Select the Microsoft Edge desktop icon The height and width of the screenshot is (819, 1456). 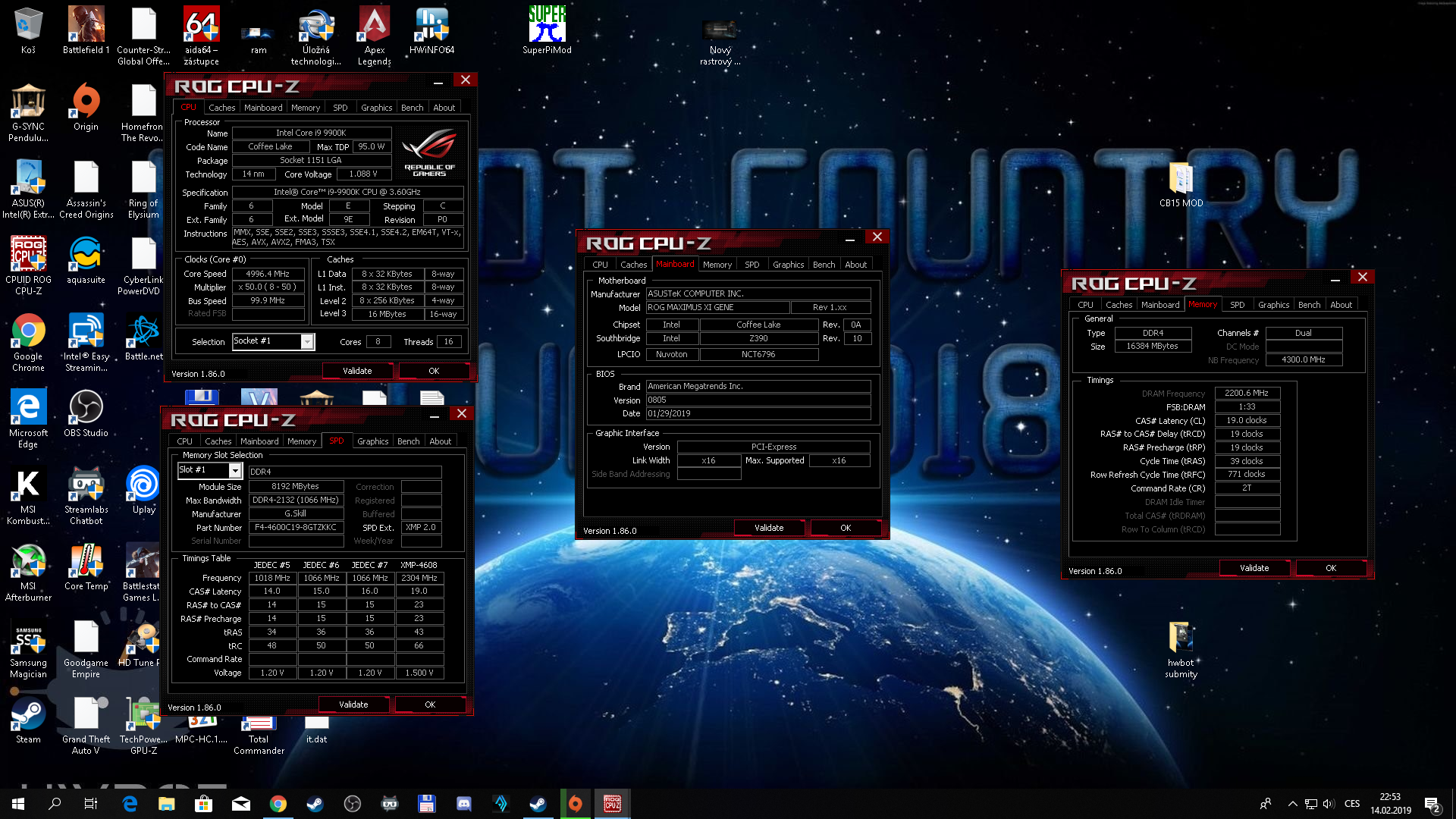(28, 419)
